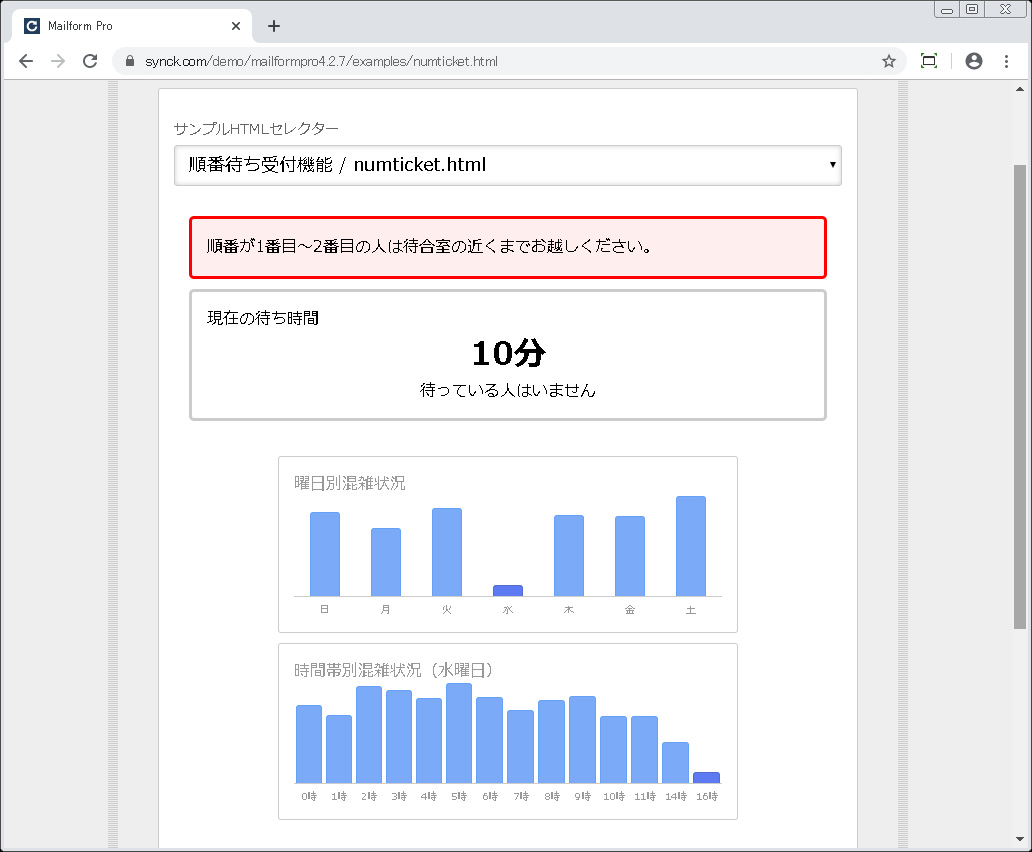Click the scrollbar down arrow
Viewport: 1032px width, 852px height.
[x=1020, y=839]
